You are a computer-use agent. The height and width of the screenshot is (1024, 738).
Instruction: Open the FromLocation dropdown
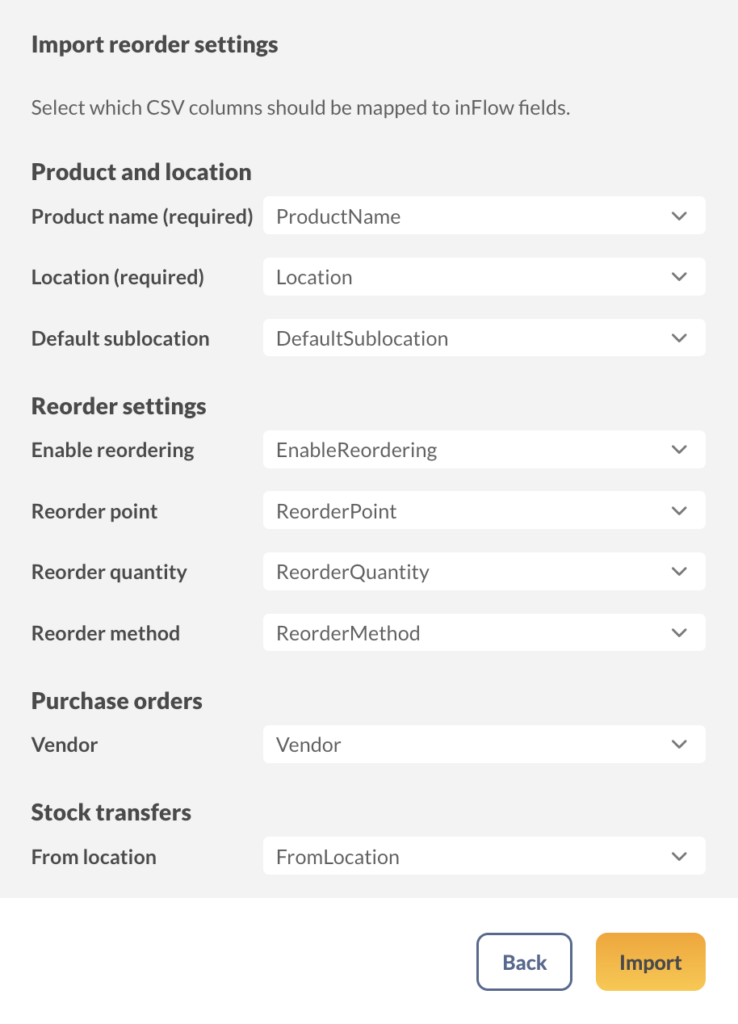[x=484, y=856]
